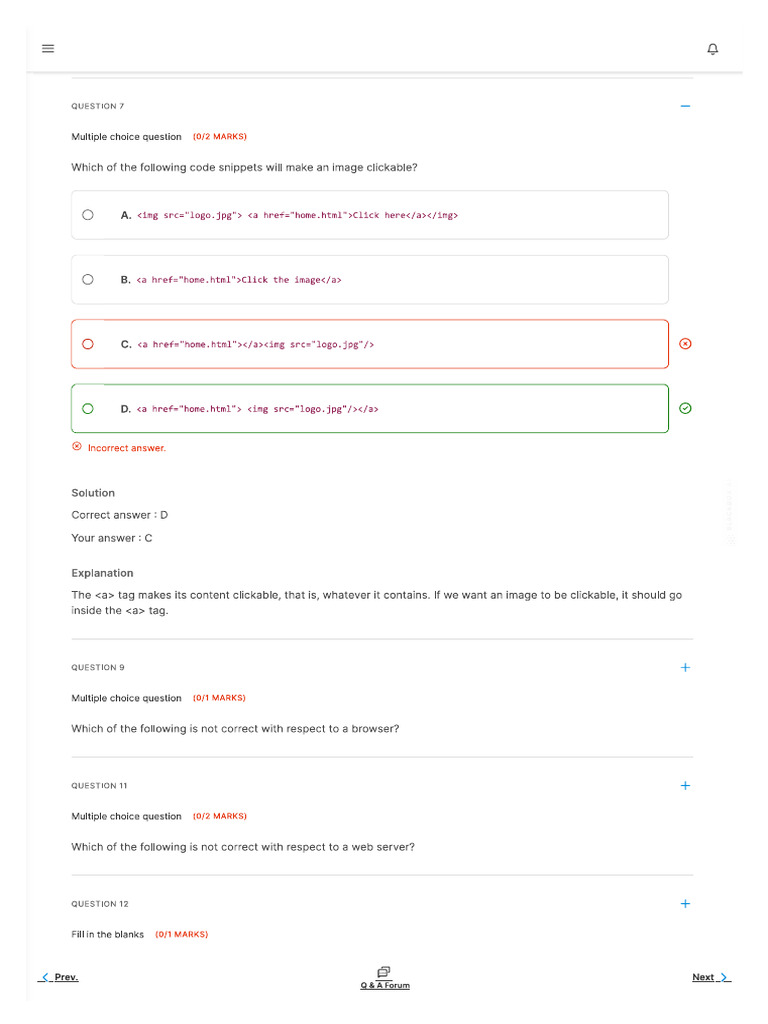Go to previous page via Prev link
Image resolution: width=768 pixels, height=1024 pixels.
[66, 977]
